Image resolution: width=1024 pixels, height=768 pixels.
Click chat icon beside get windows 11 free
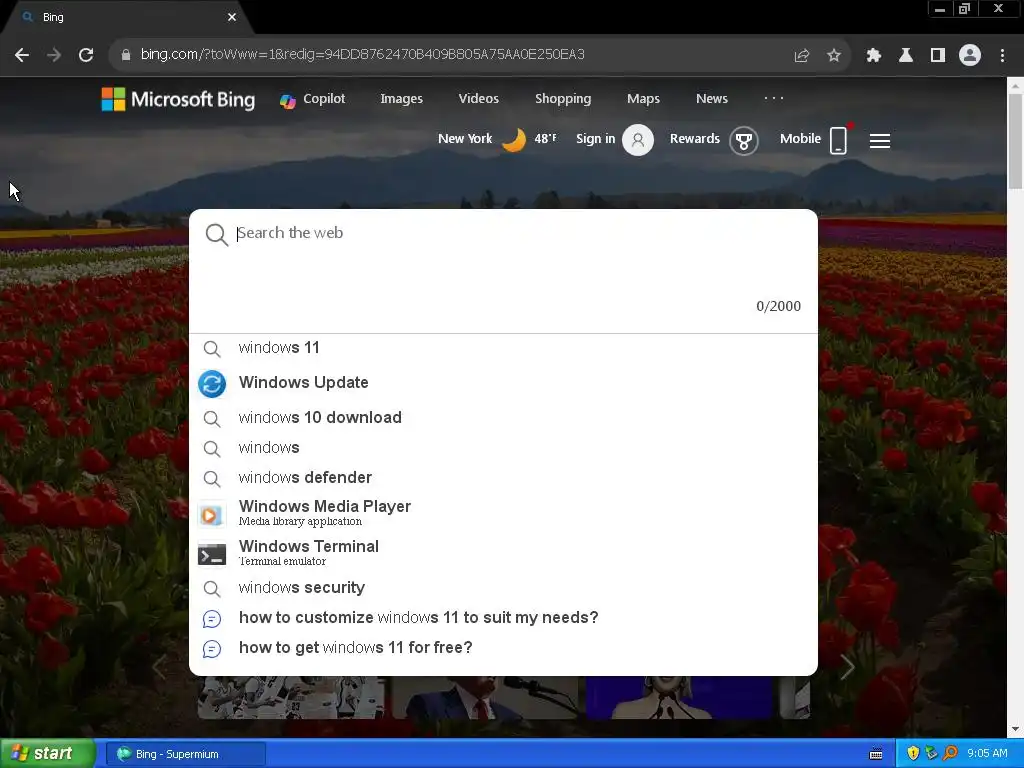point(212,648)
